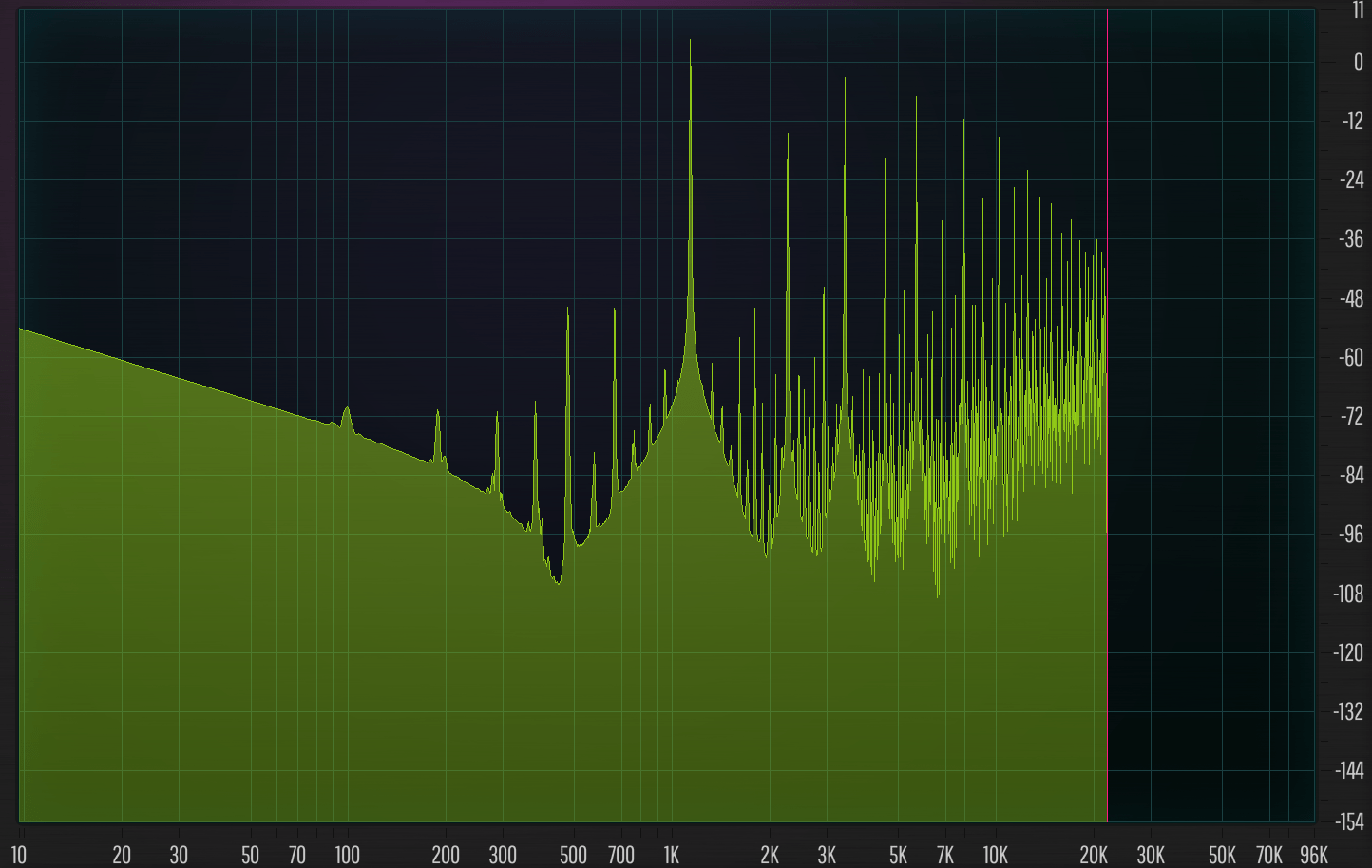Select the -60 dB level label
This screenshot has width=1372, height=868.
[x=1351, y=357]
